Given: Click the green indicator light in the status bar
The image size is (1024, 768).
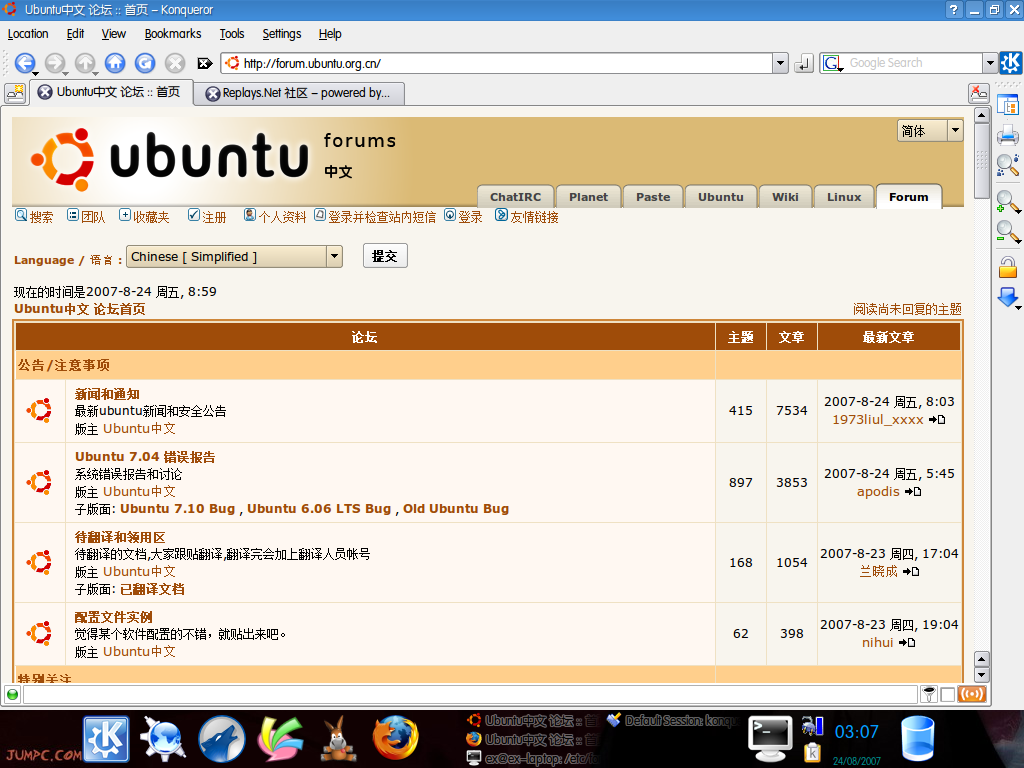Looking at the screenshot, I should [x=12, y=694].
